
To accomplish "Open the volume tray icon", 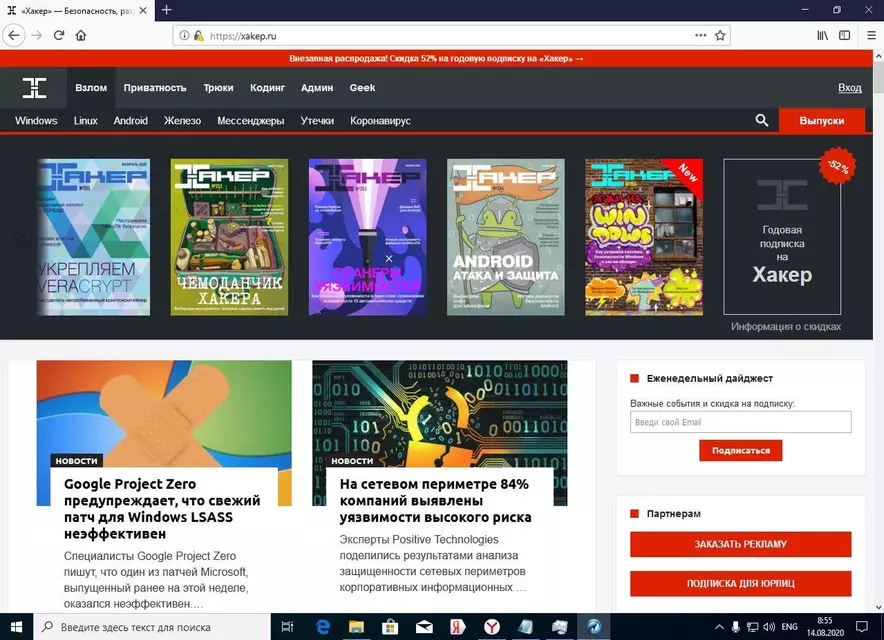I will (769, 627).
